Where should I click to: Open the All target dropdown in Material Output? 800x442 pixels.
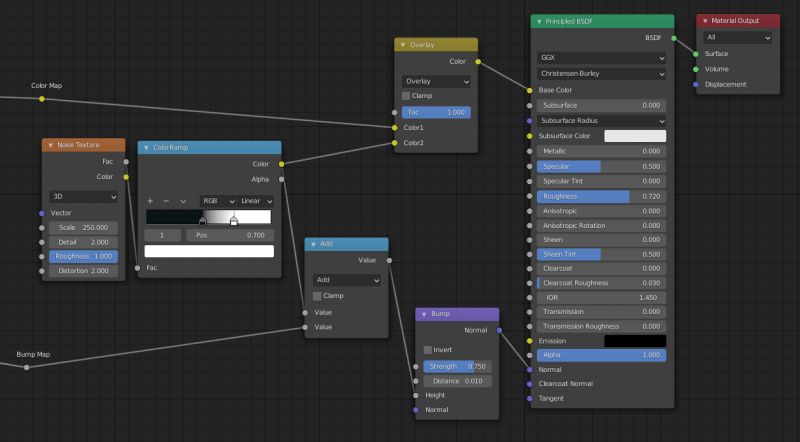737,37
